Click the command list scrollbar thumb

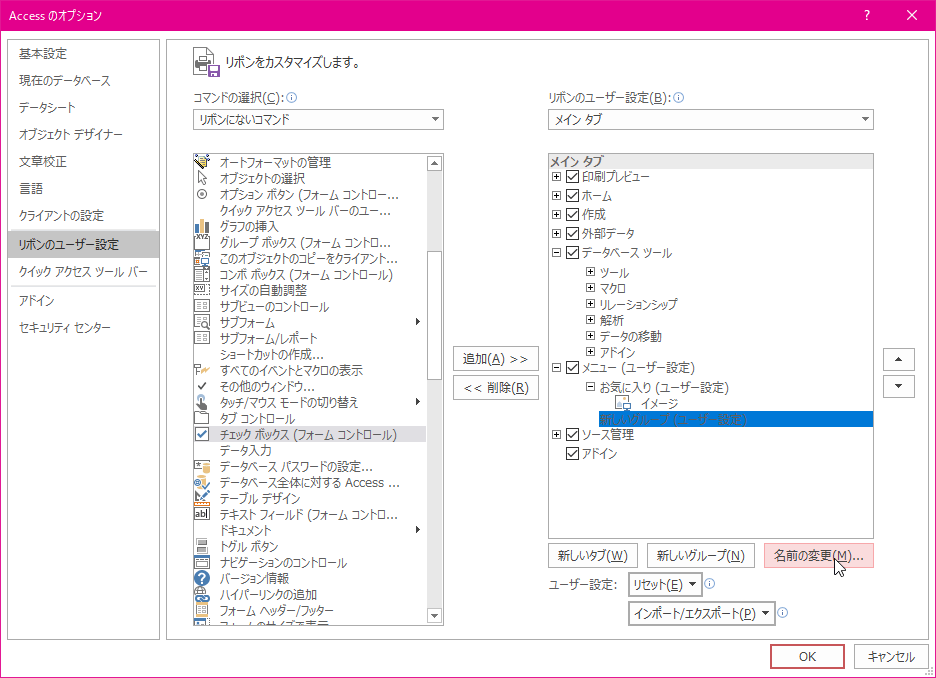(x=435, y=315)
